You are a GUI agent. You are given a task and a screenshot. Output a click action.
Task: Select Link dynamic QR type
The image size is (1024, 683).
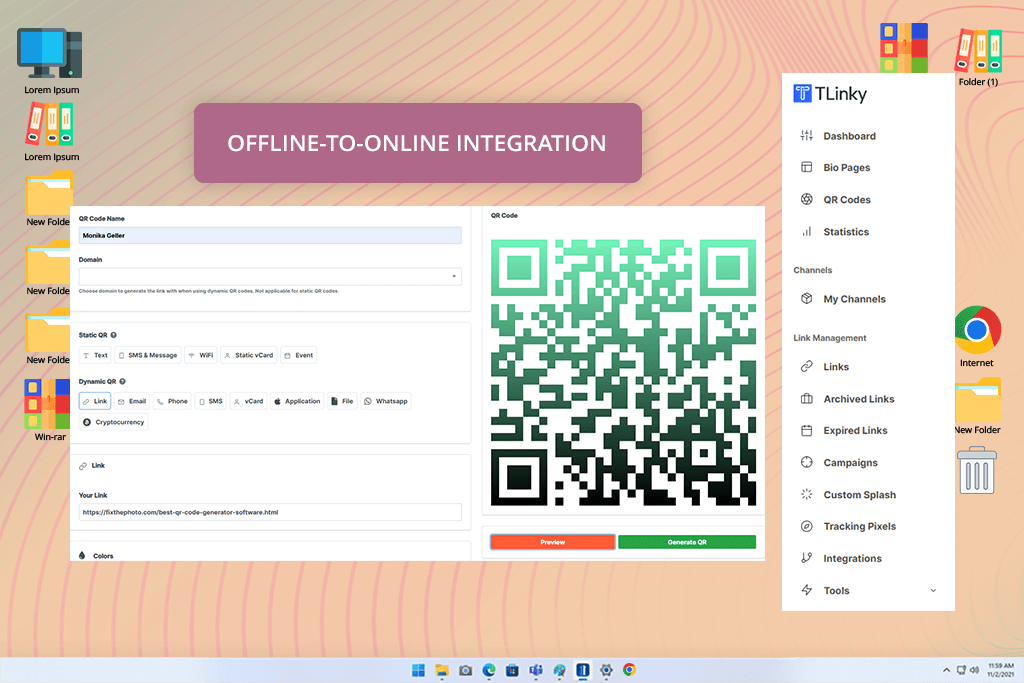(x=95, y=401)
